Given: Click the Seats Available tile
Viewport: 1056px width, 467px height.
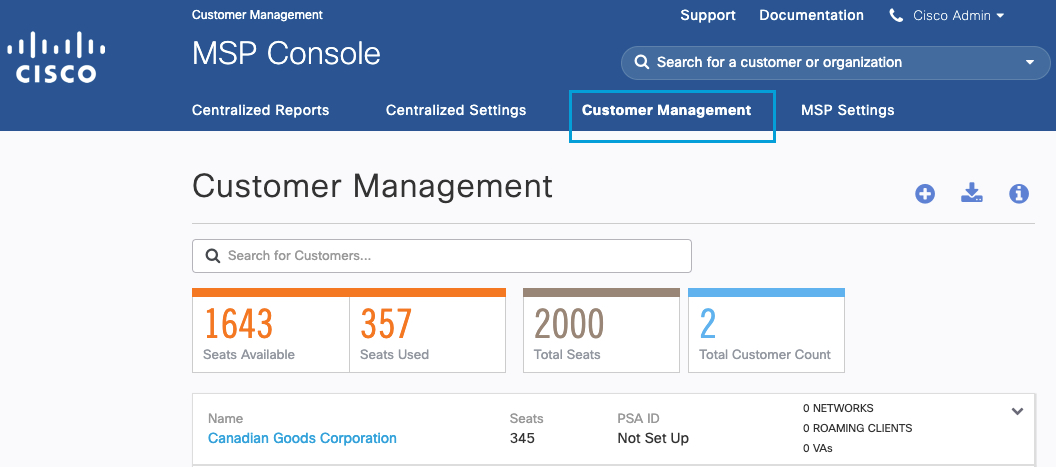Looking at the screenshot, I should click(x=270, y=332).
